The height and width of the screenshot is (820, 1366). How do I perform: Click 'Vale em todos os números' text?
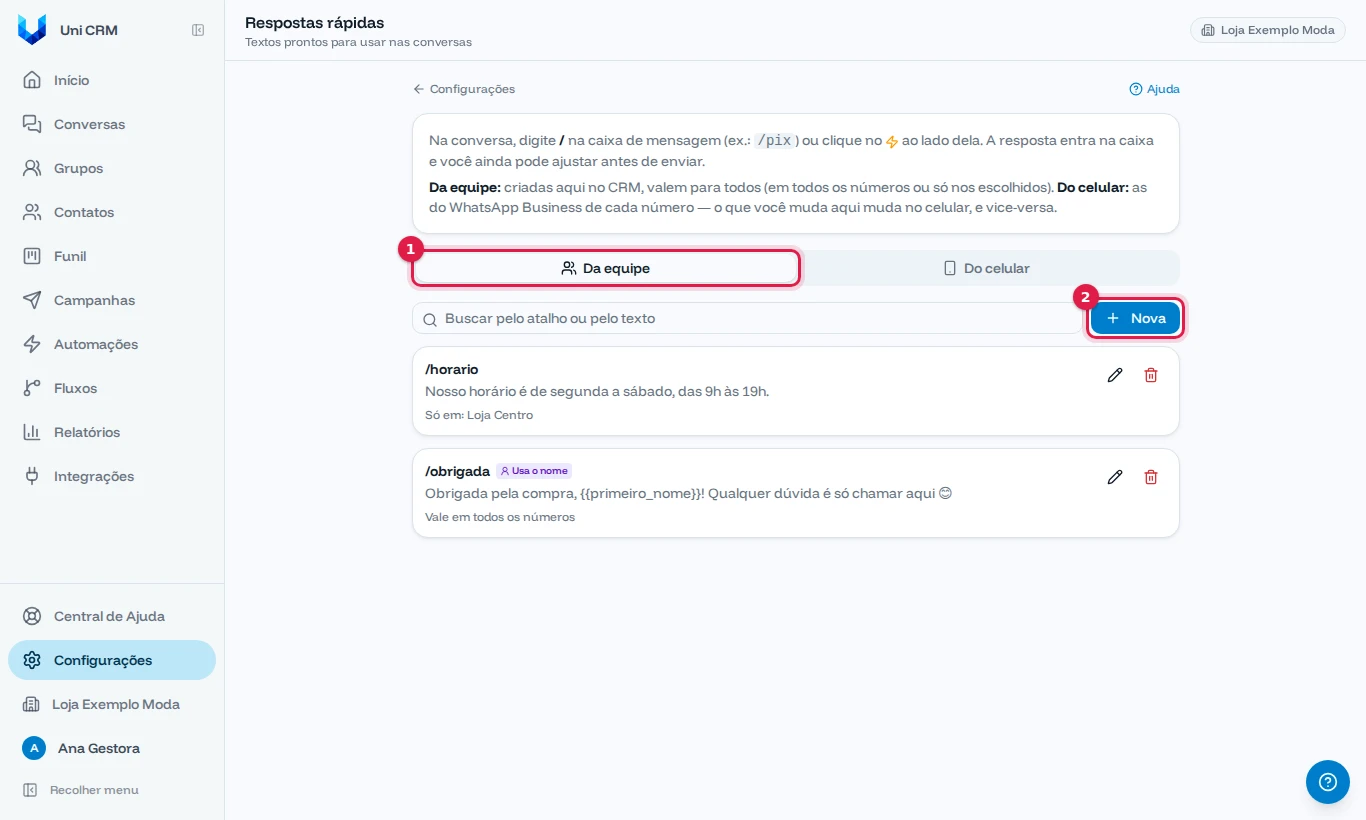[x=500, y=517]
